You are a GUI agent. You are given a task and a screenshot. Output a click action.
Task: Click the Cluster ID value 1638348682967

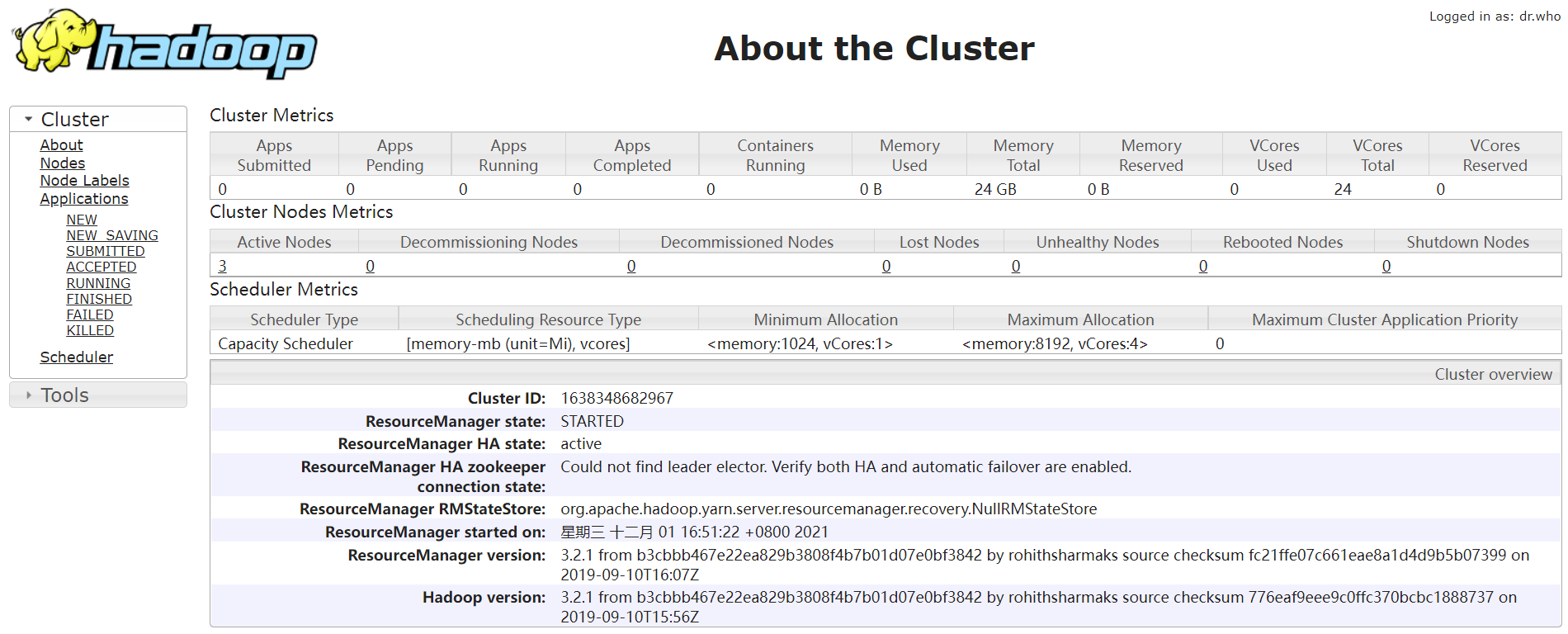click(617, 398)
